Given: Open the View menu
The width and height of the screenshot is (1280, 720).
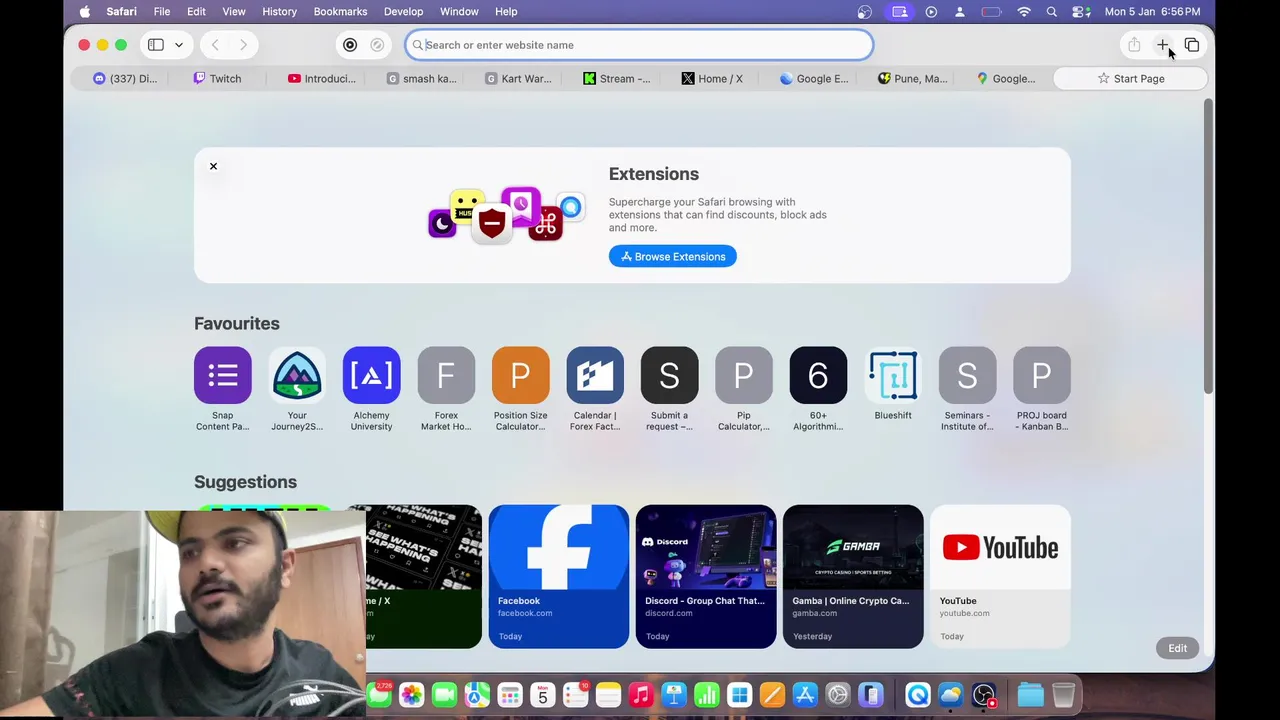Looking at the screenshot, I should click(234, 12).
